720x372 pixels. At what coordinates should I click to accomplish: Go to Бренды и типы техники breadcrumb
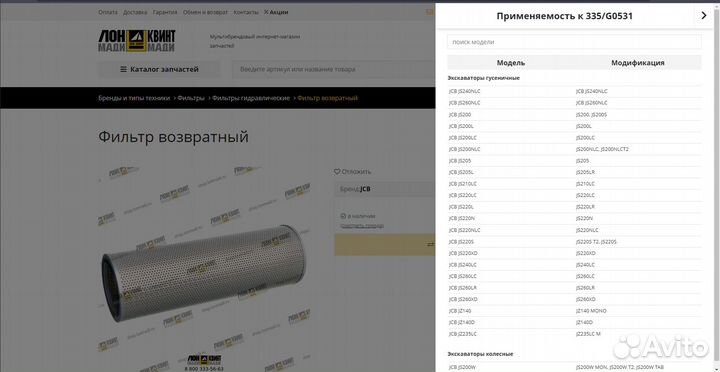click(x=134, y=98)
